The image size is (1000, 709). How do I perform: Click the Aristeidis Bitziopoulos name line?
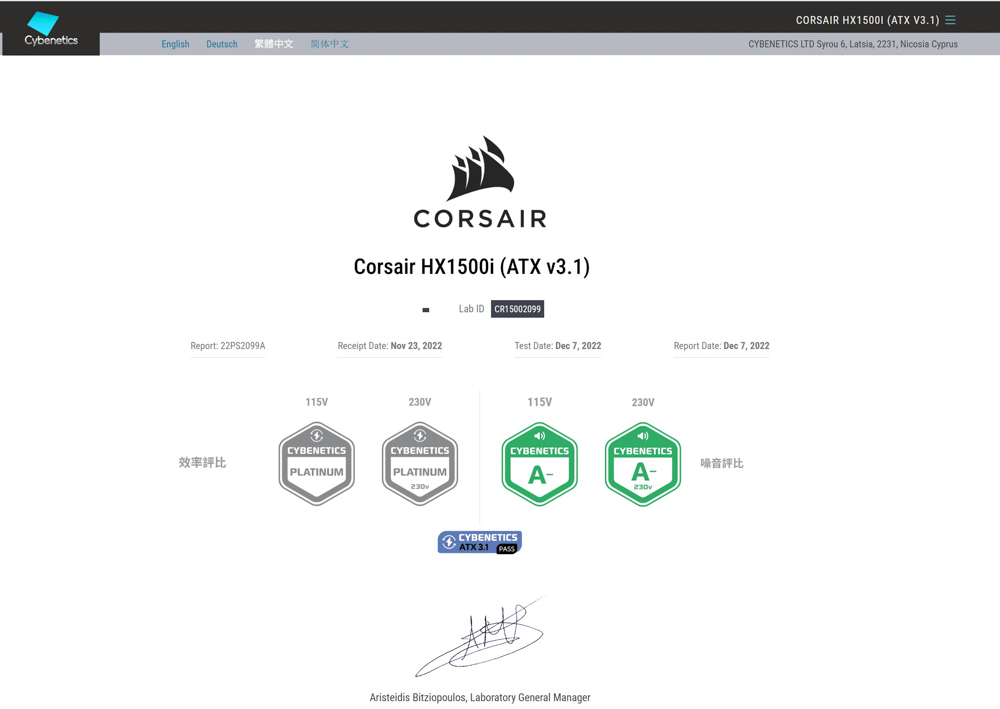[x=480, y=698]
